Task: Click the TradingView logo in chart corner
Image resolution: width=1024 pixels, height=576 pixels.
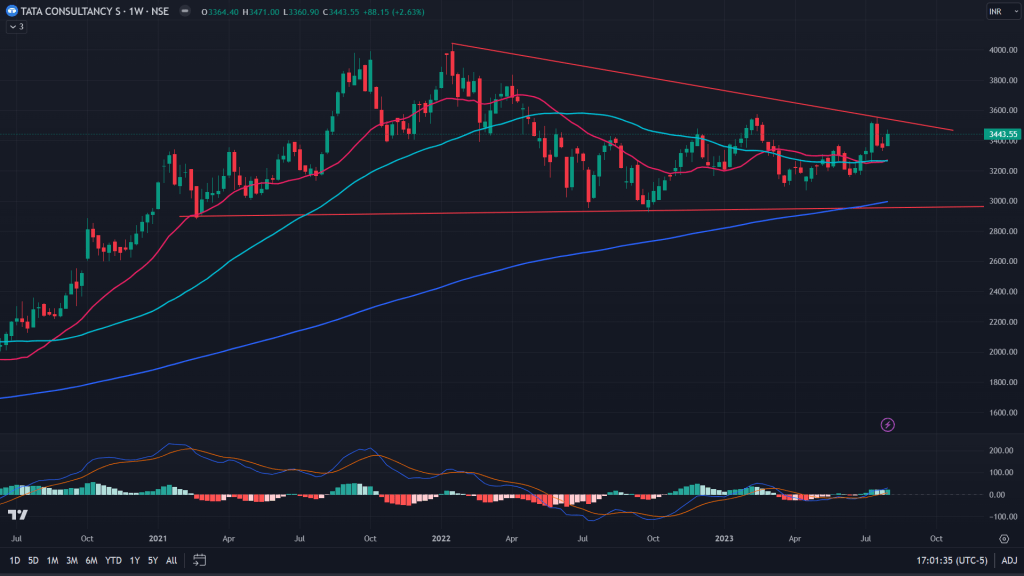Action: tap(17, 514)
